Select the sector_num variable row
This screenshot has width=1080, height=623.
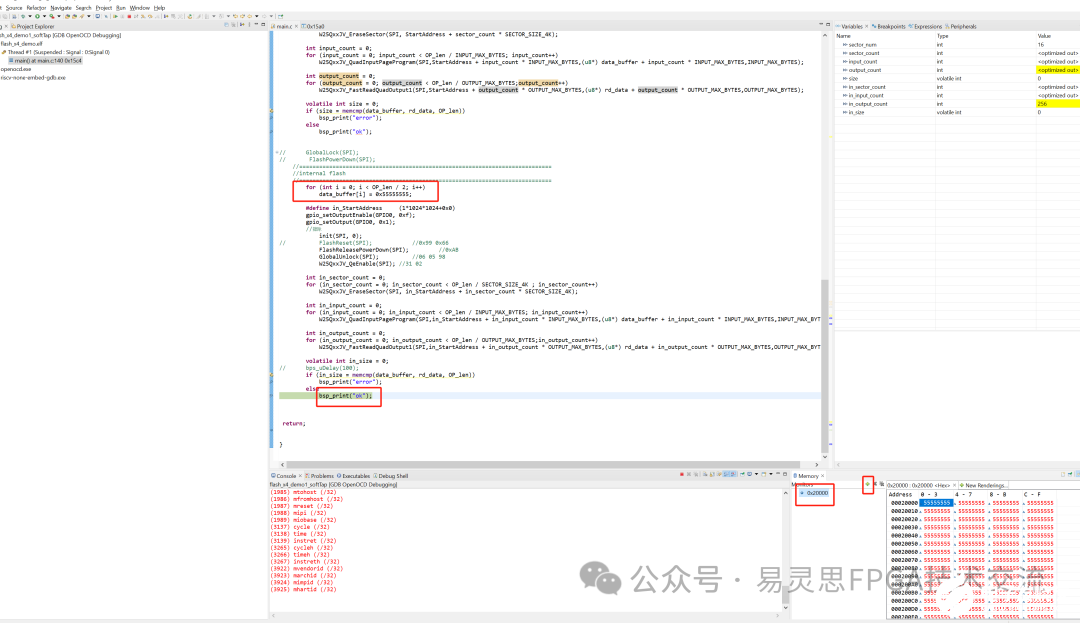[x=957, y=45]
